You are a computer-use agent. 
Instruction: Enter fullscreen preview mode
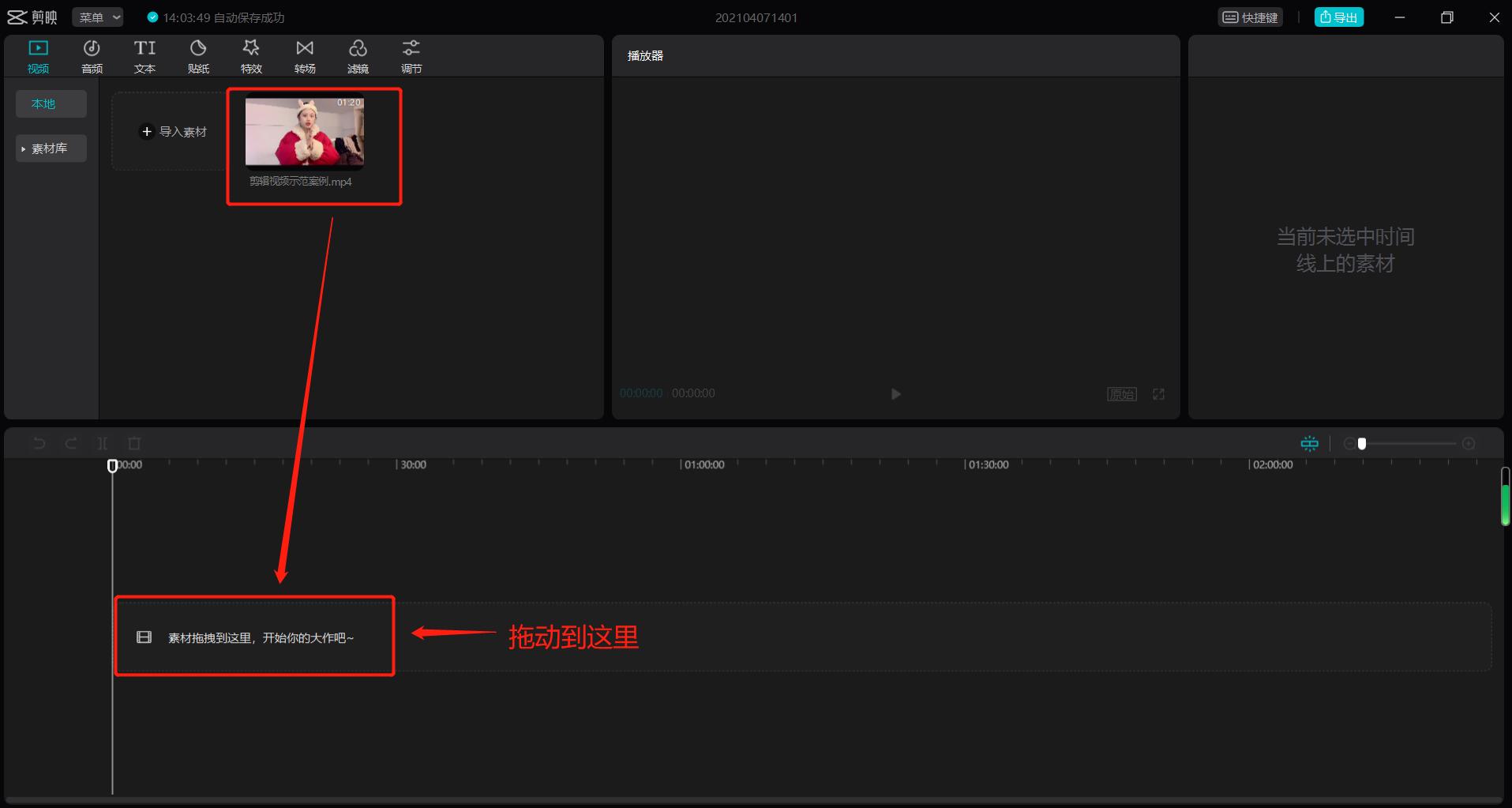coord(1158,394)
